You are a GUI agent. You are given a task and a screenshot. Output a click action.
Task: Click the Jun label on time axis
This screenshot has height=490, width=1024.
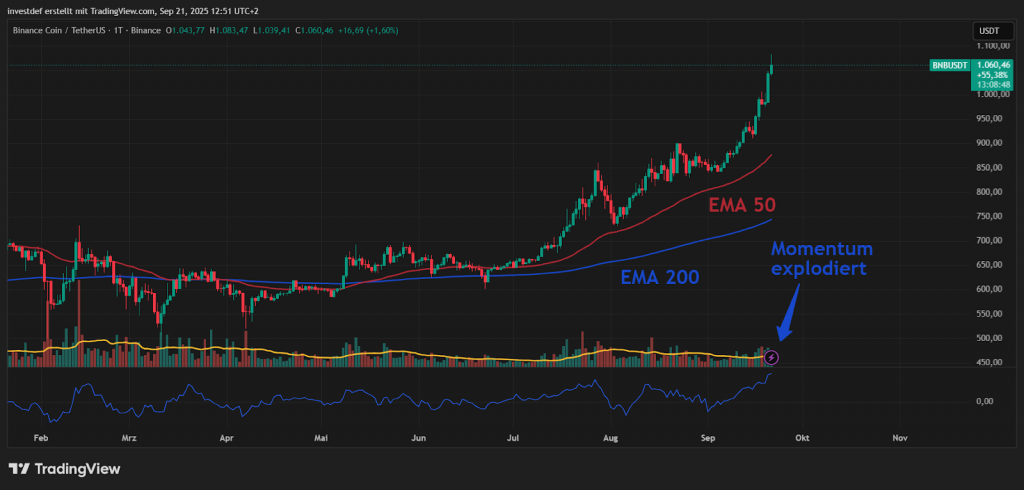coord(421,438)
